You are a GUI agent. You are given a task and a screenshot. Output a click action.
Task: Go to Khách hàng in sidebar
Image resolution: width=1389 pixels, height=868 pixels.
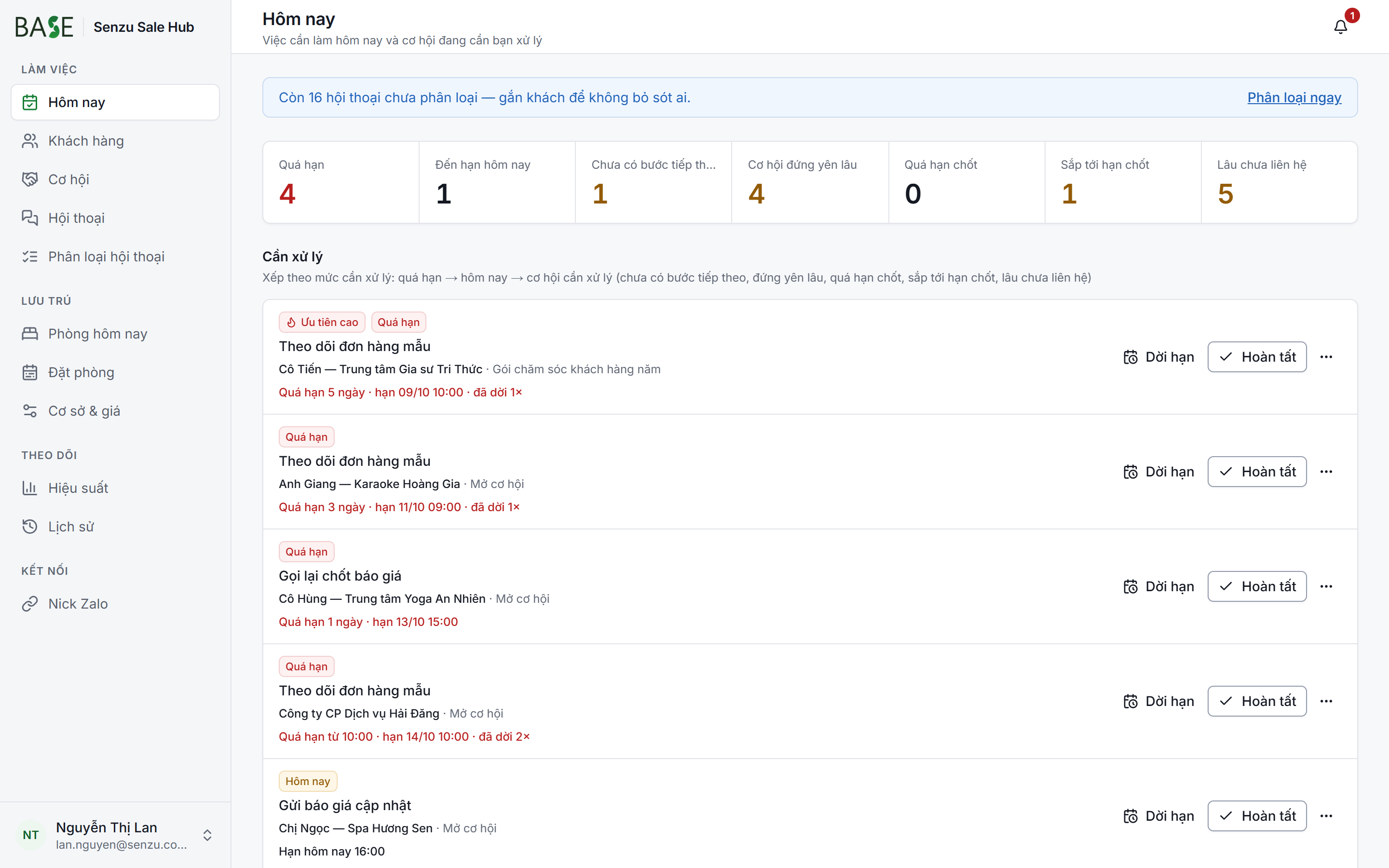115,141
